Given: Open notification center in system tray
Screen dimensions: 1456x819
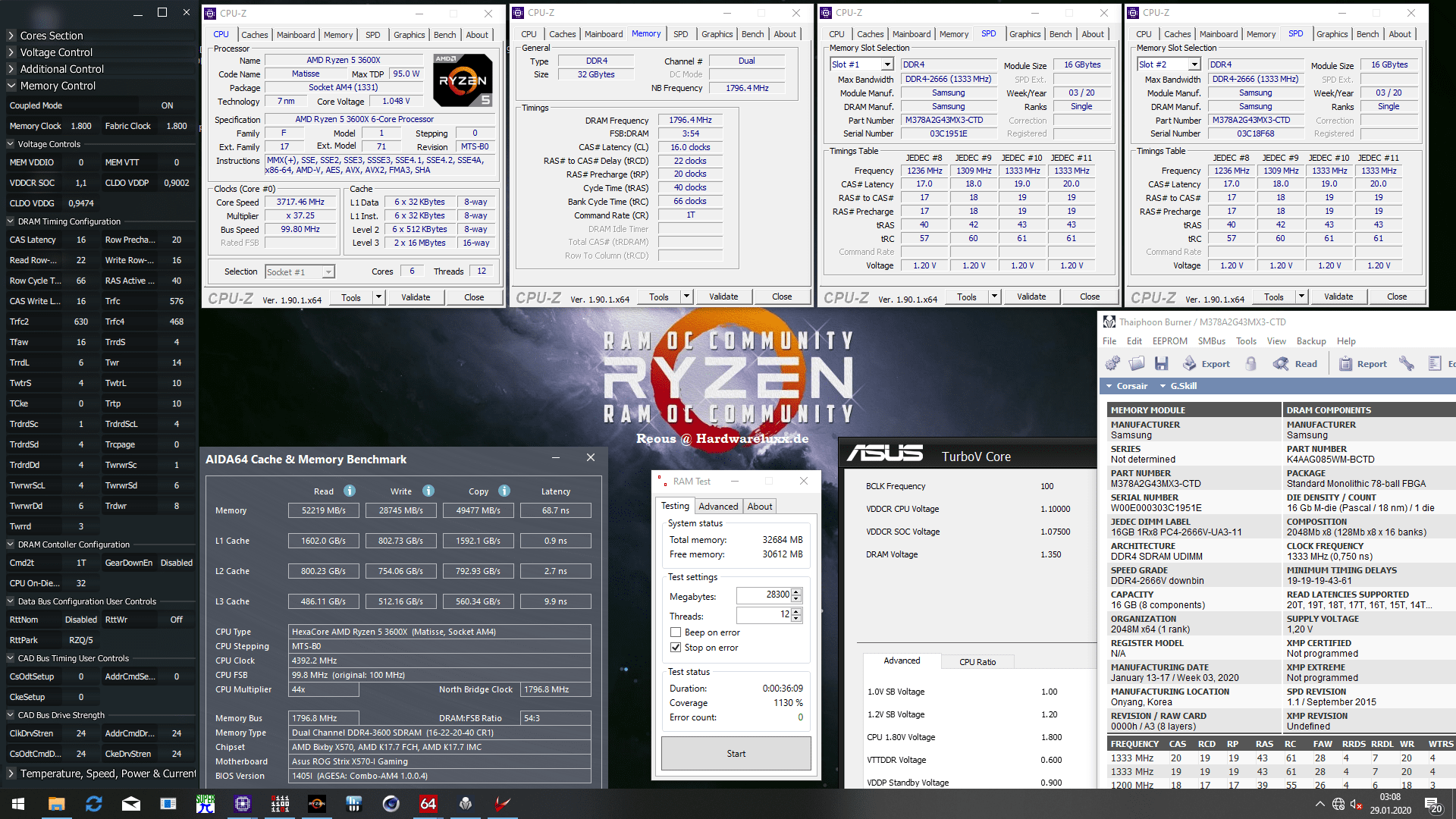Looking at the screenshot, I should coord(1432,805).
